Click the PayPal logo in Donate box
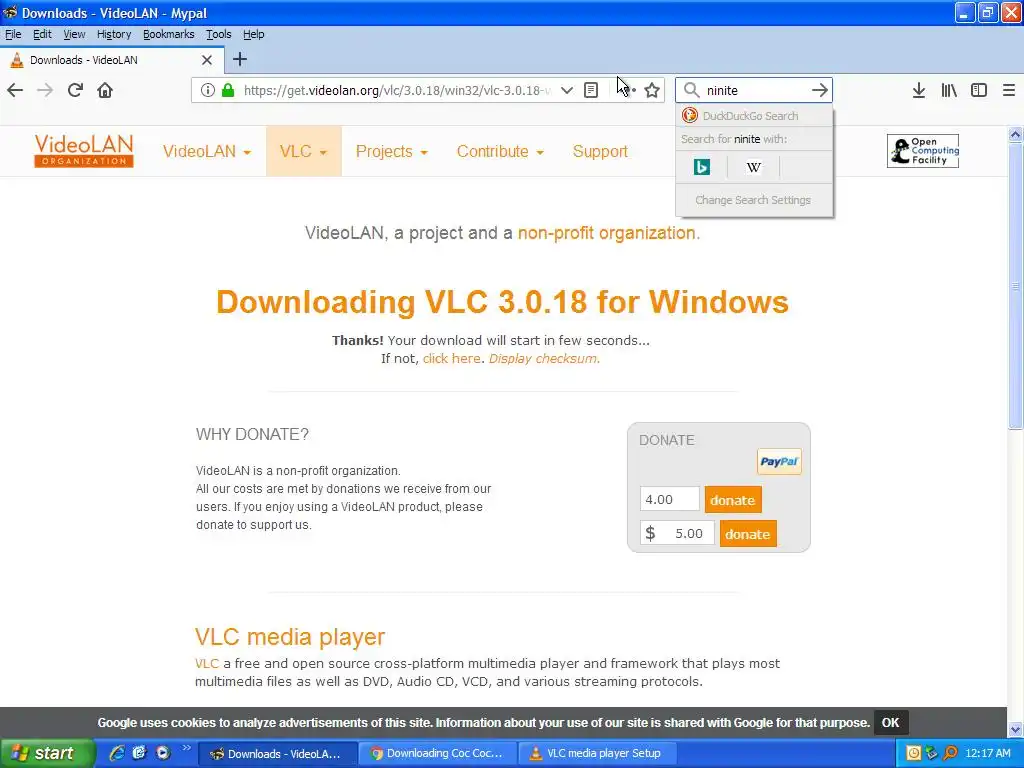Image resolution: width=1024 pixels, height=768 pixels. pos(779,462)
